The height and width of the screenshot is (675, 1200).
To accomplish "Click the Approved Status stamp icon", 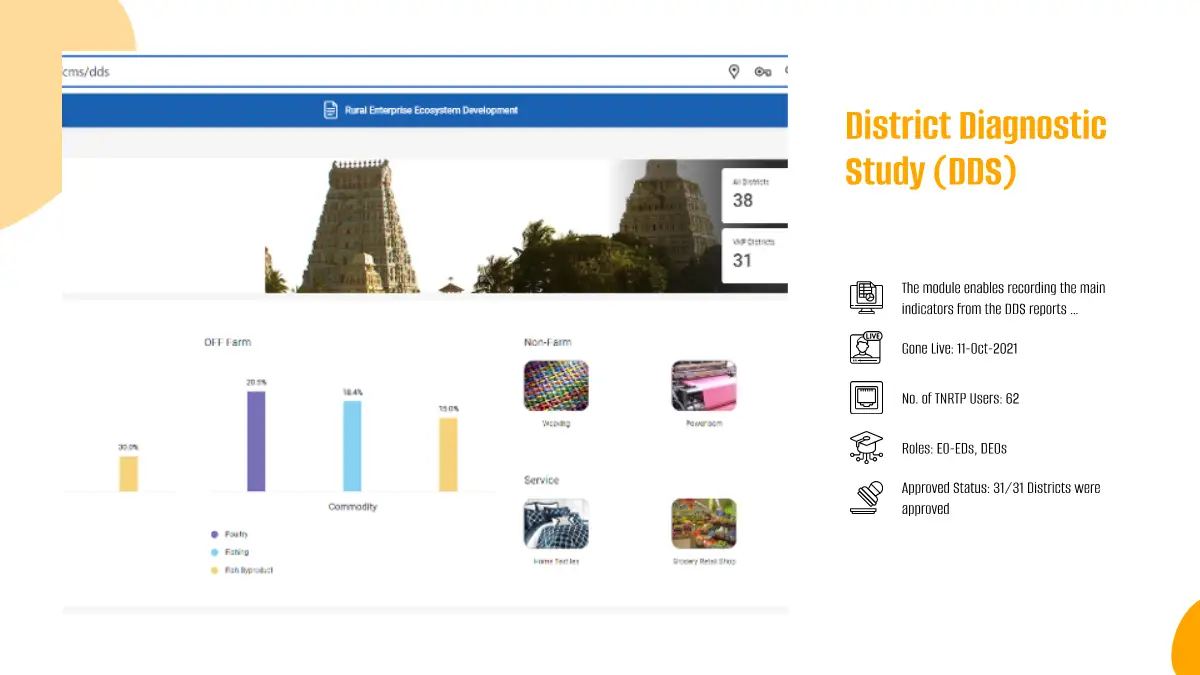I will pos(866,497).
